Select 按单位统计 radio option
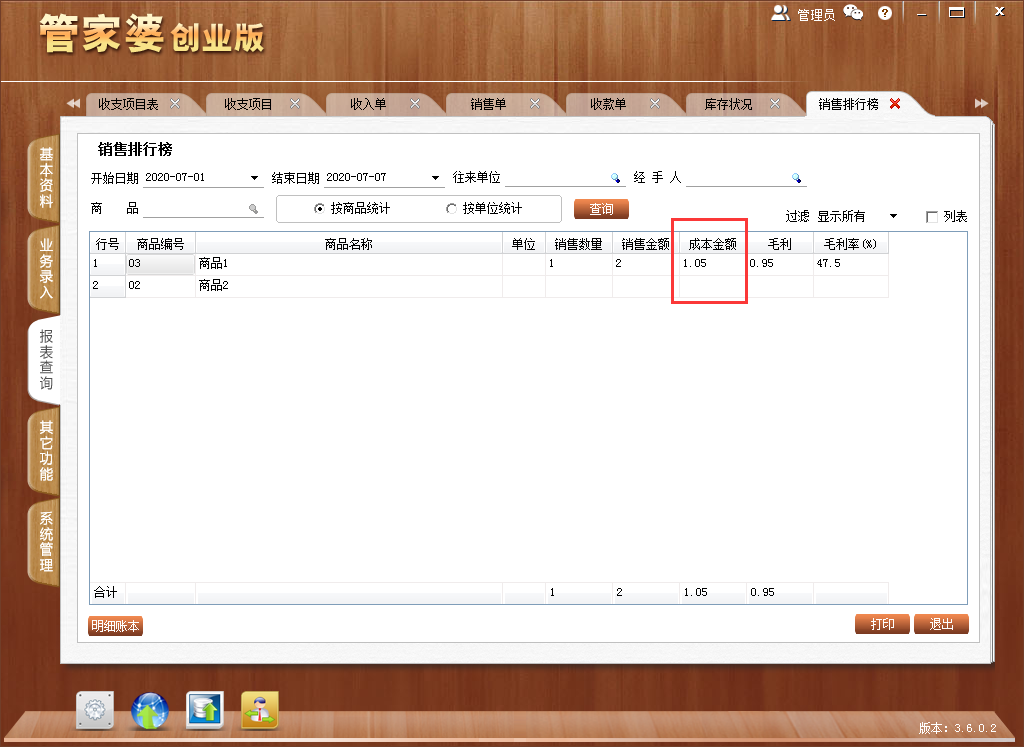The height and width of the screenshot is (747, 1024). tap(451, 208)
